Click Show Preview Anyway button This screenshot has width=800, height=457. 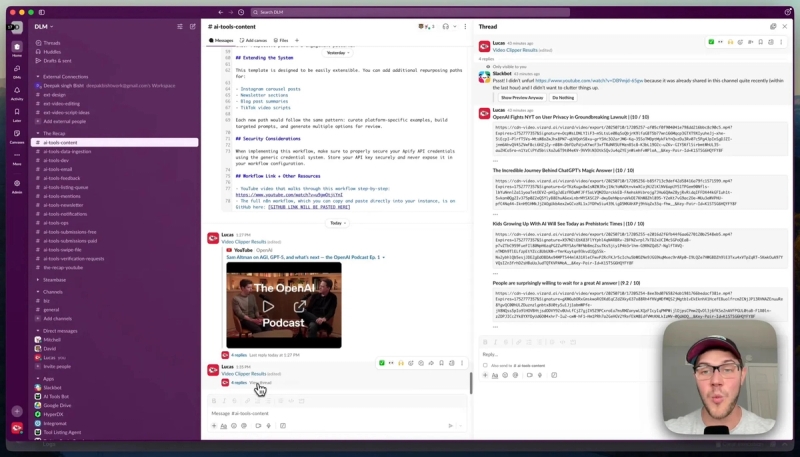[522, 97]
